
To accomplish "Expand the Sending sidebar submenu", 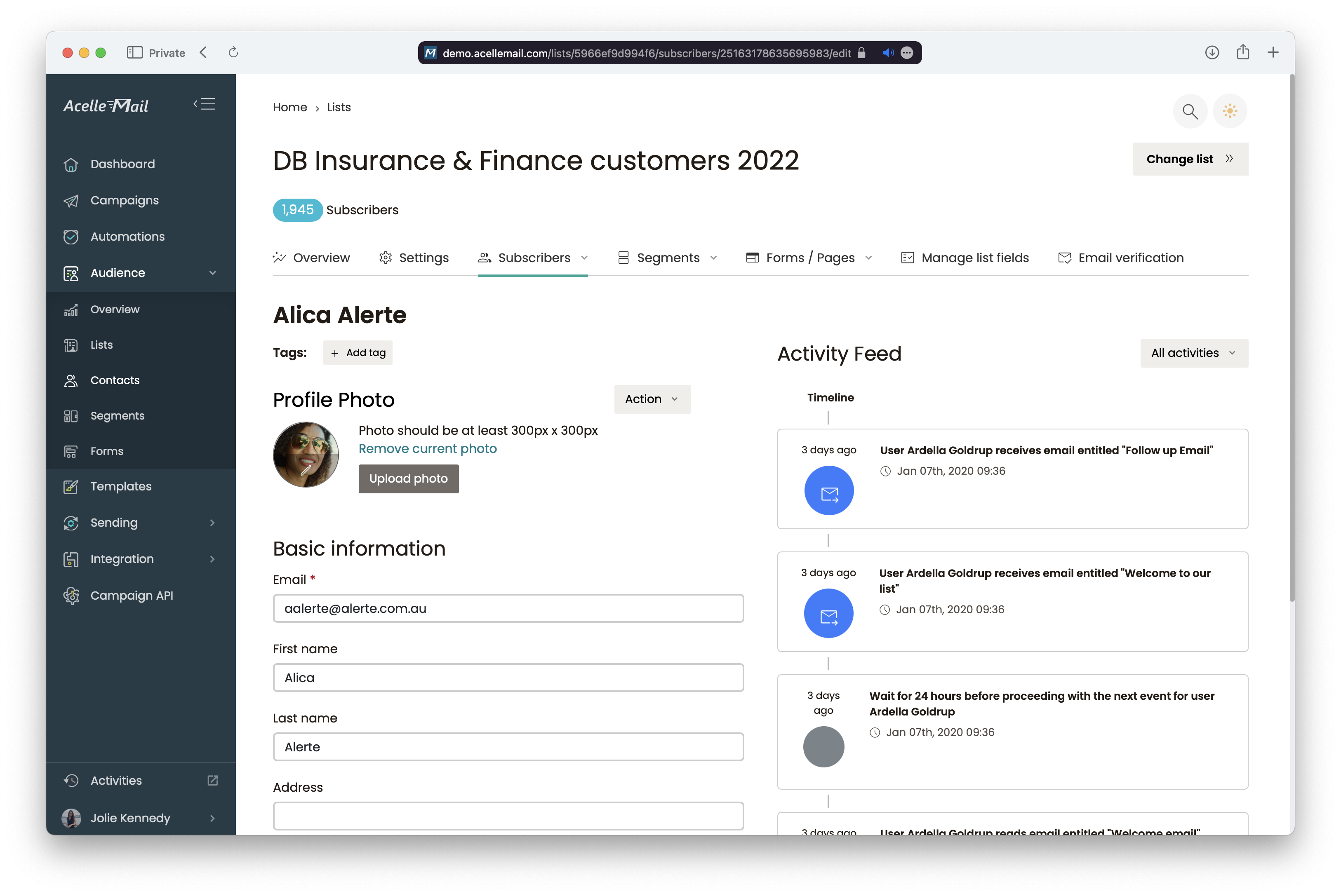I will (213, 523).
